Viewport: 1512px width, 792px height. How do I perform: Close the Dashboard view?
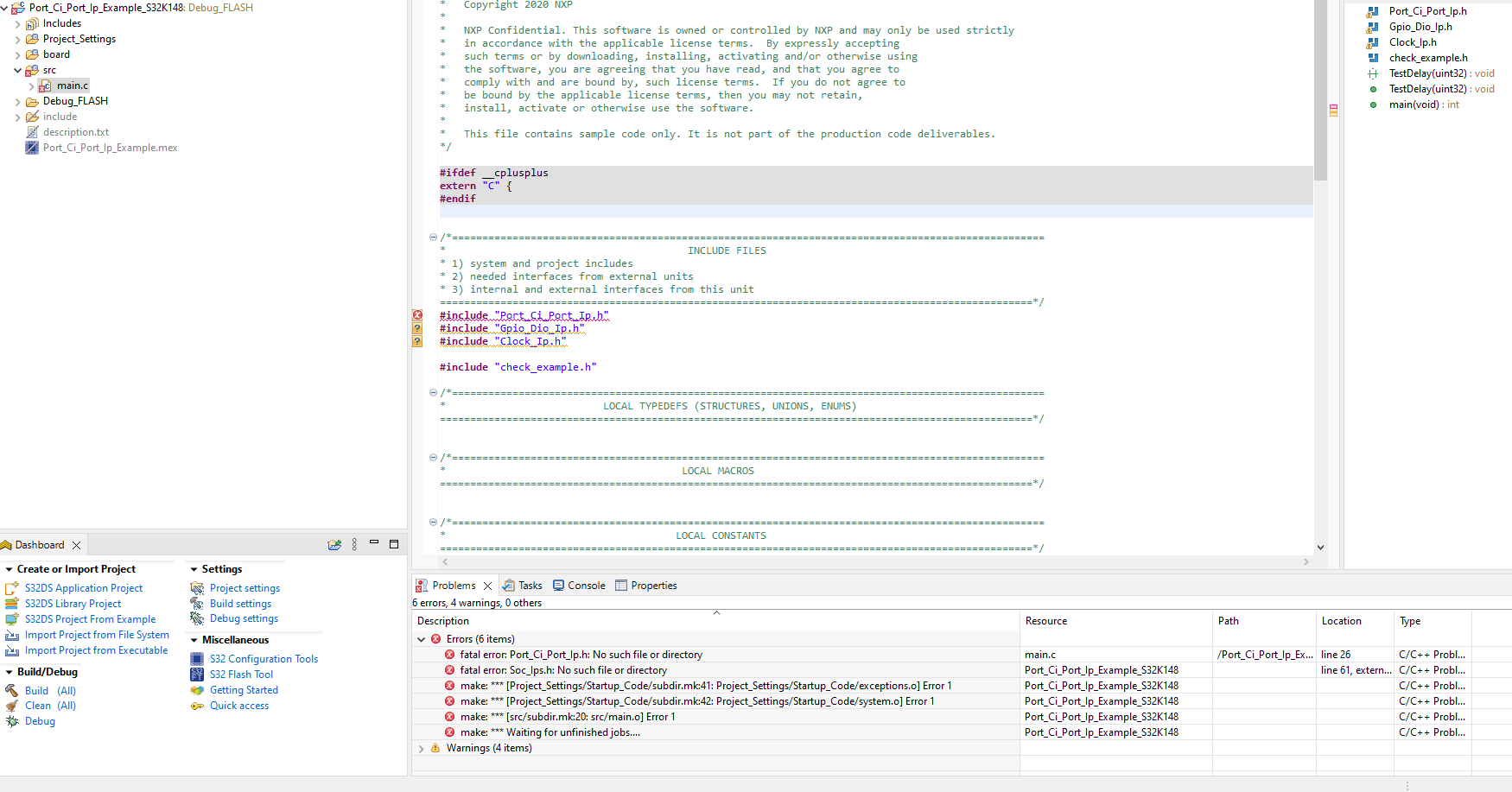(77, 545)
